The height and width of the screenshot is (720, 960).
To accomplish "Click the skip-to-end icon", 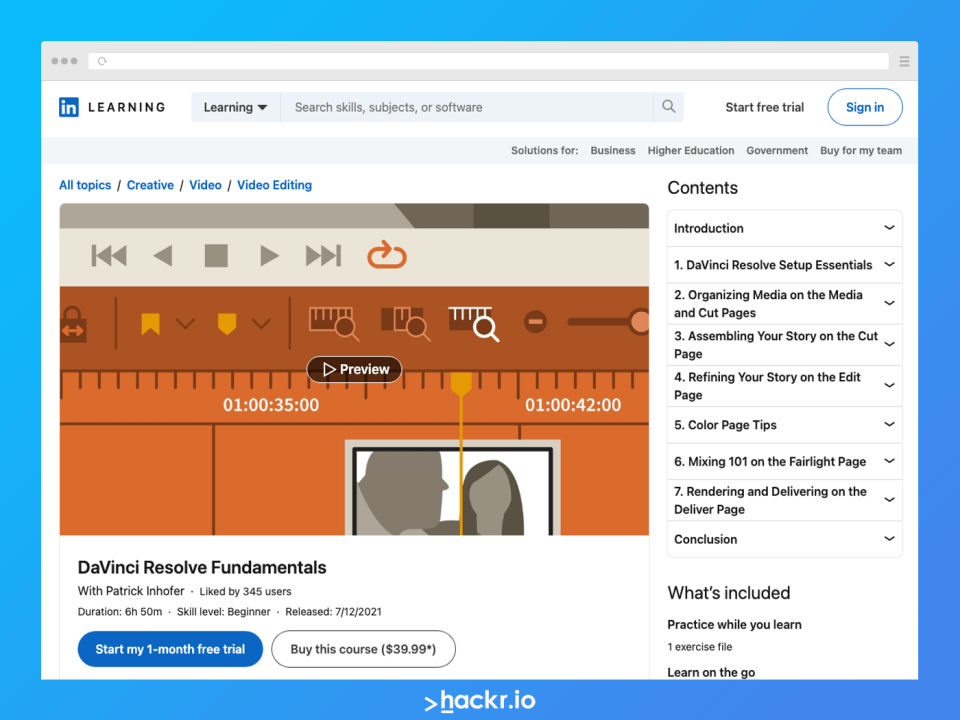I will pyautogui.click(x=323, y=255).
